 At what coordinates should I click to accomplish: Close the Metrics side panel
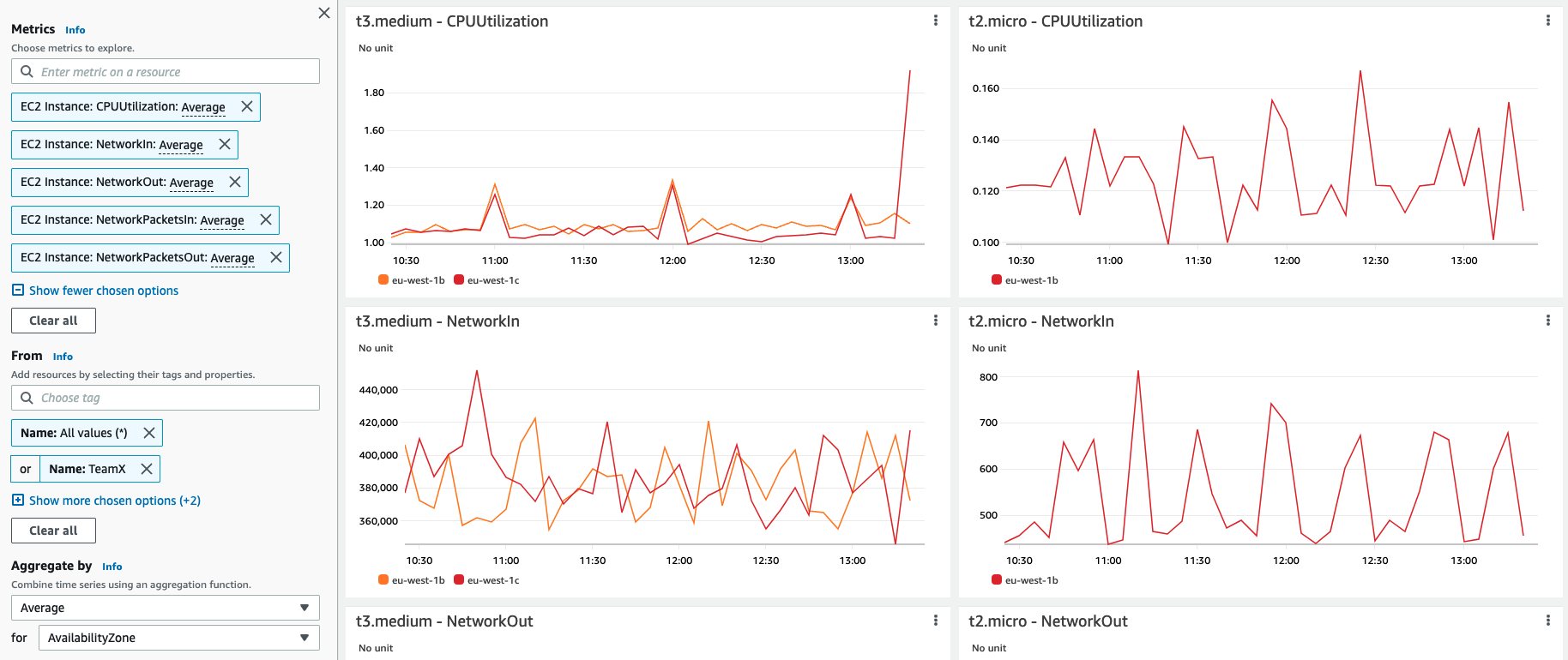(x=324, y=13)
